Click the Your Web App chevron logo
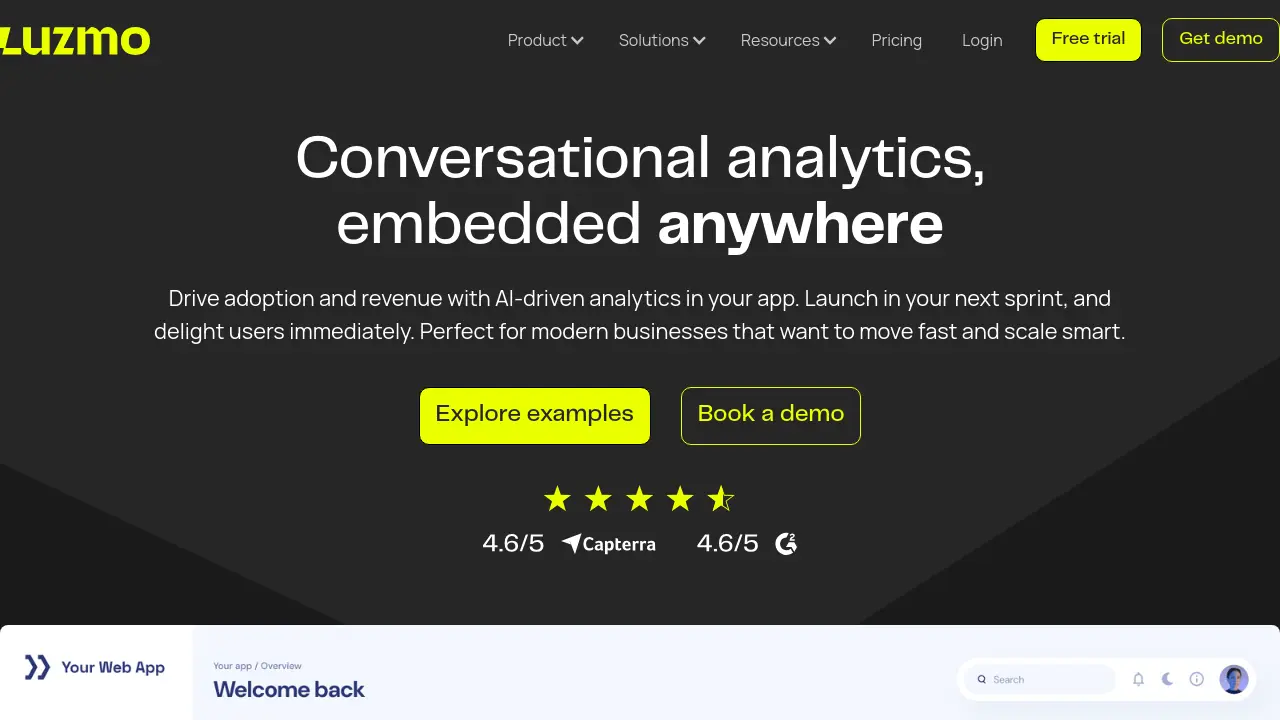The image size is (1280, 720). click(x=37, y=667)
